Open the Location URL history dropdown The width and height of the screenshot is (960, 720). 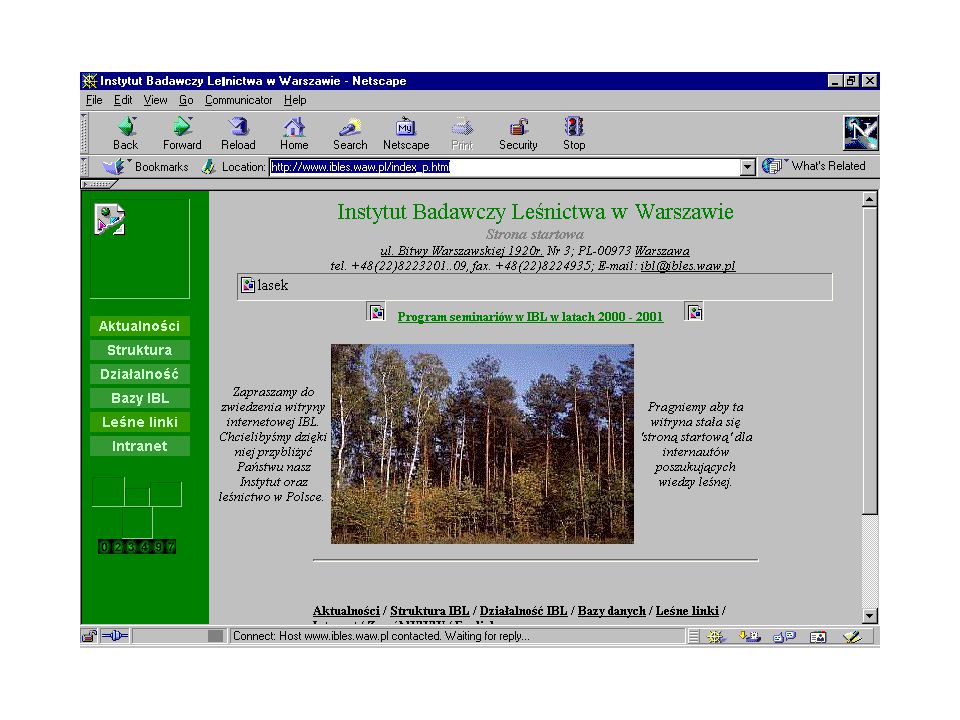pyautogui.click(x=748, y=167)
